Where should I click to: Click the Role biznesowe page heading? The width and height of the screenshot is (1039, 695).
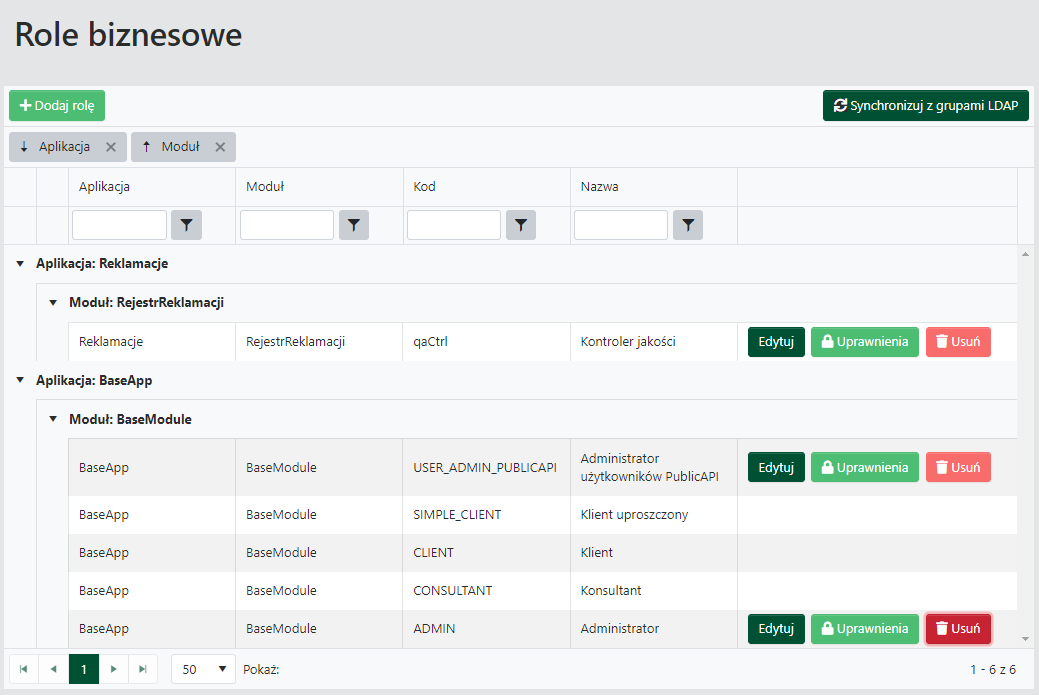click(x=129, y=34)
